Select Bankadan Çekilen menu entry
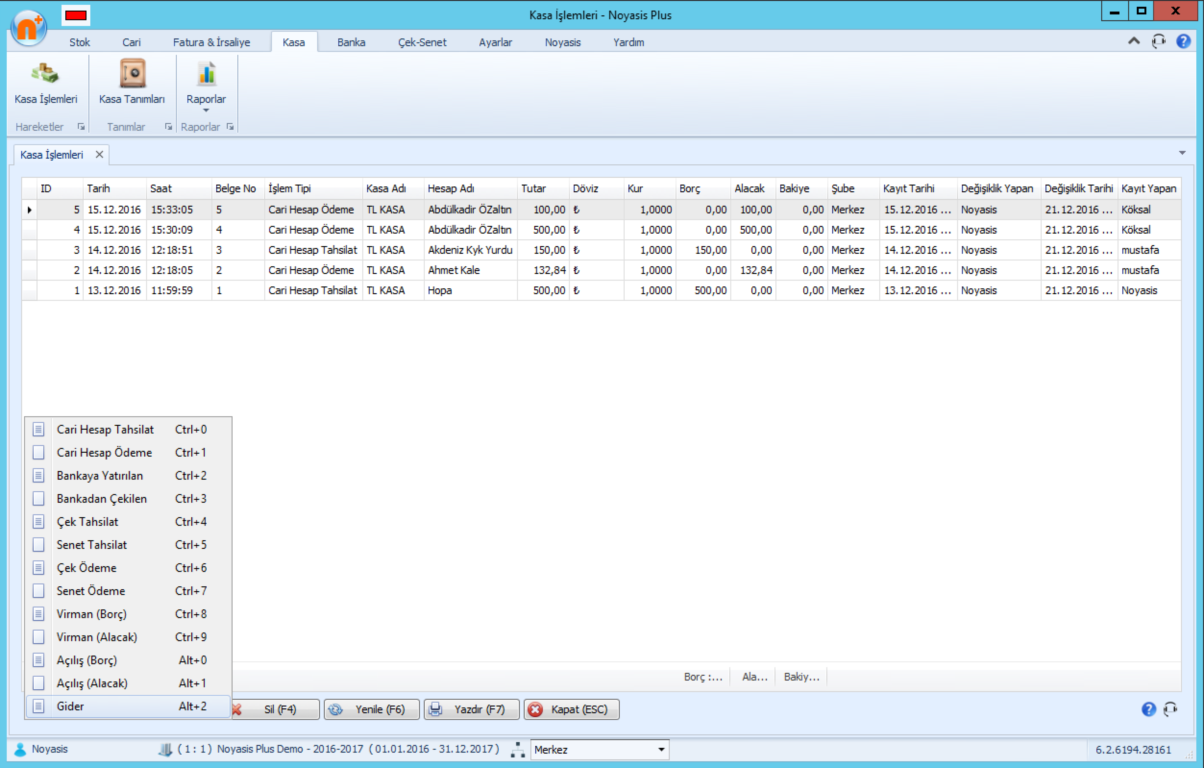Viewport: 1204px width, 768px height. click(x=128, y=499)
